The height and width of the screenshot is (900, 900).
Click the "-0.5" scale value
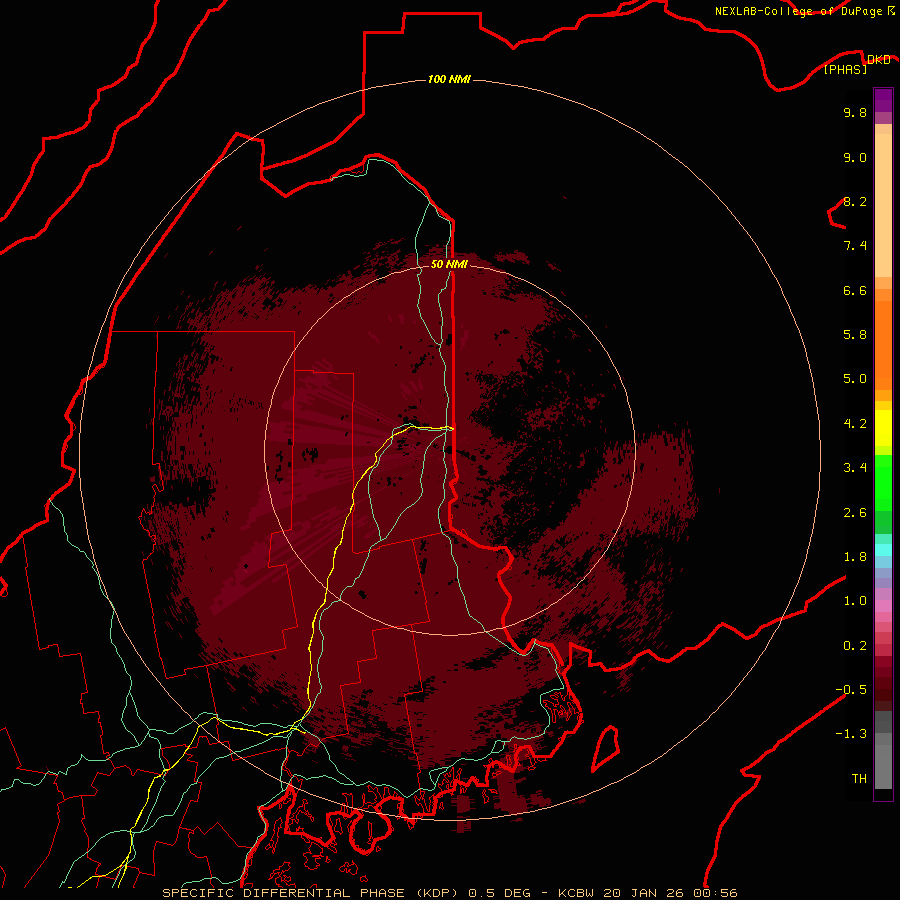point(851,690)
